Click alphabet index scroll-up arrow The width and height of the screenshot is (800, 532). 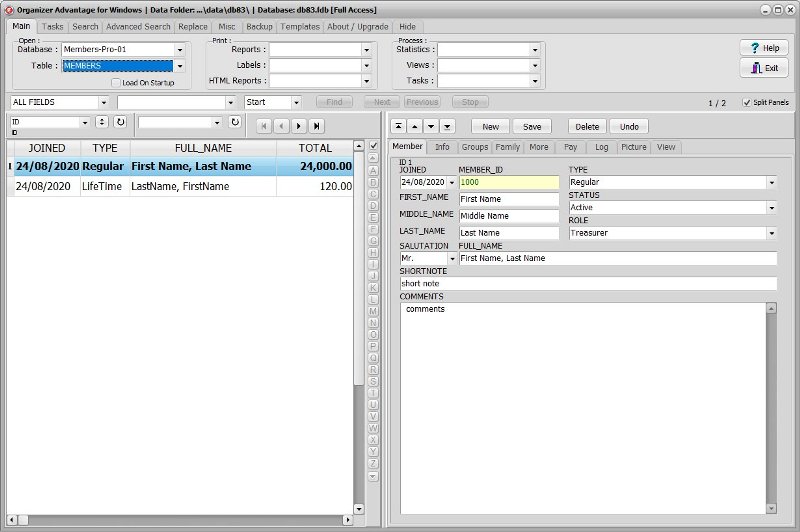click(x=373, y=158)
